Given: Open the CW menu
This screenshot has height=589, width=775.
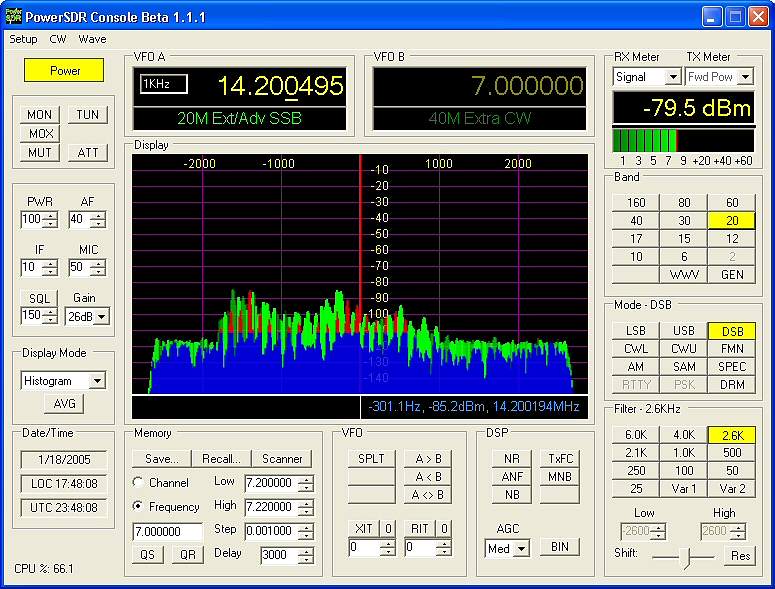Looking at the screenshot, I should [x=58, y=39].
